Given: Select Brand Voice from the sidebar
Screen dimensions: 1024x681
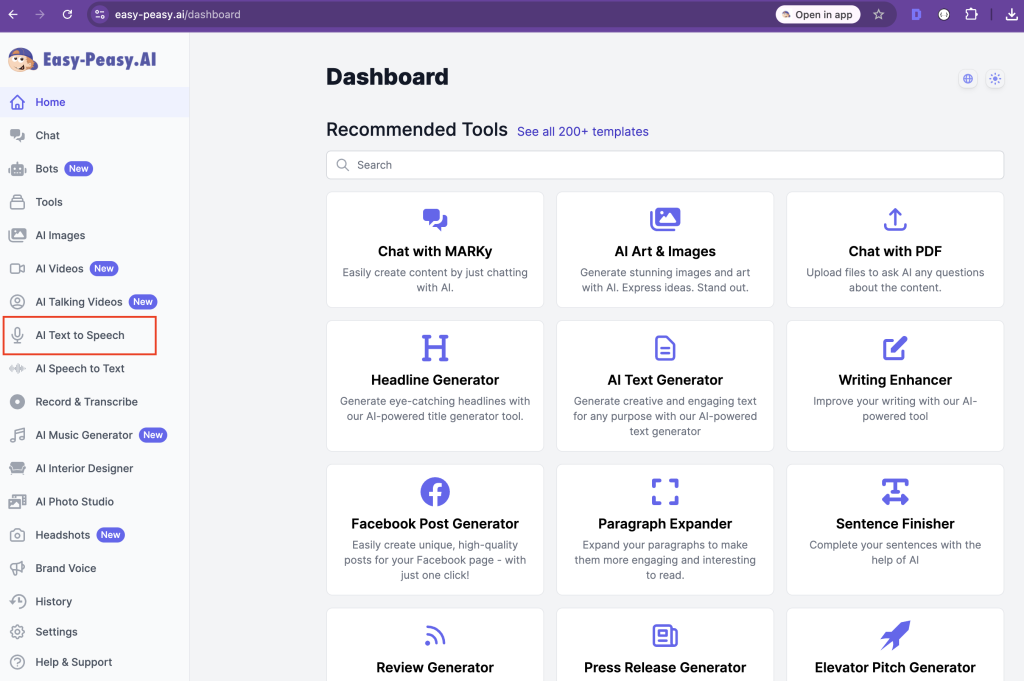Looking at the screenshot, I should [66, 568].
